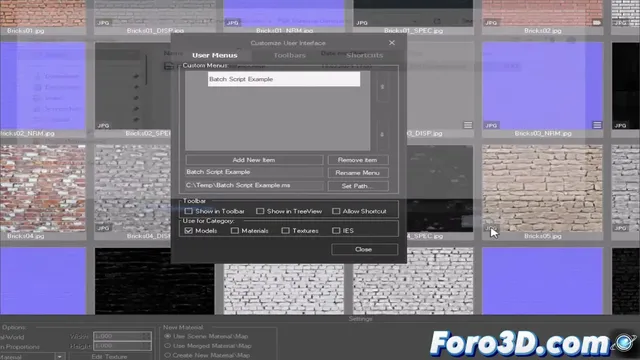Screen dimensions: 640x360
Task: Edit the menu name Batch Script Example field
Action: [x=254, y=172]
